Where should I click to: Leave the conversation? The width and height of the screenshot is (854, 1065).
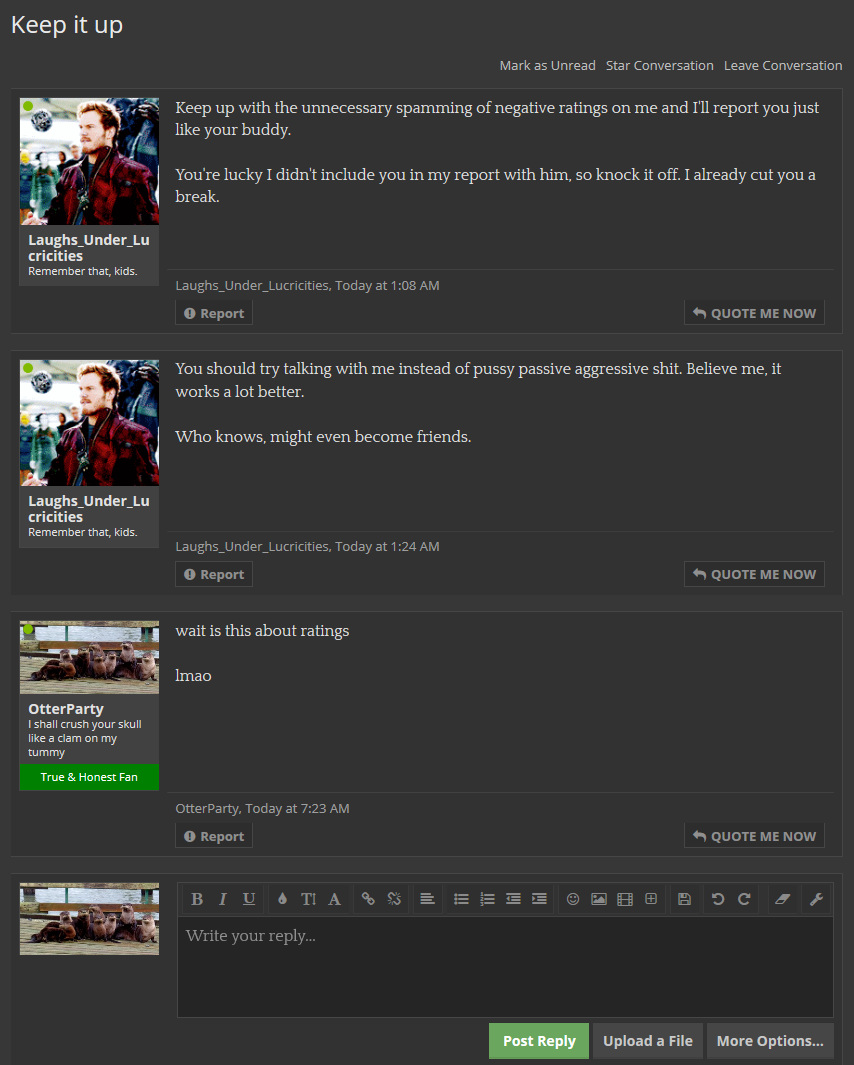(x=783, y=66)
